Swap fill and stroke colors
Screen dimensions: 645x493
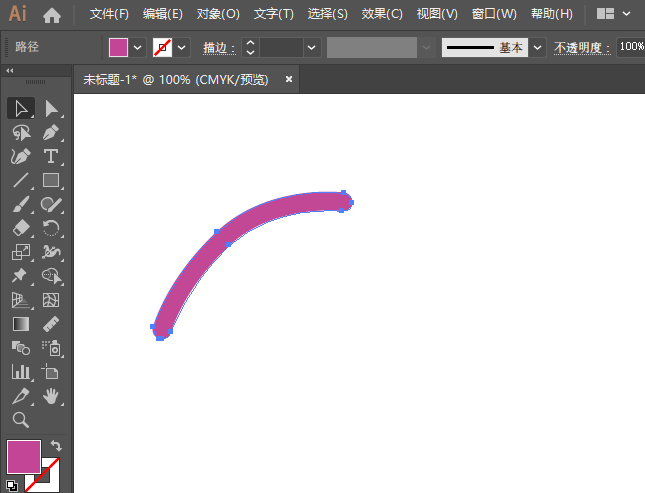click(56, 446)
